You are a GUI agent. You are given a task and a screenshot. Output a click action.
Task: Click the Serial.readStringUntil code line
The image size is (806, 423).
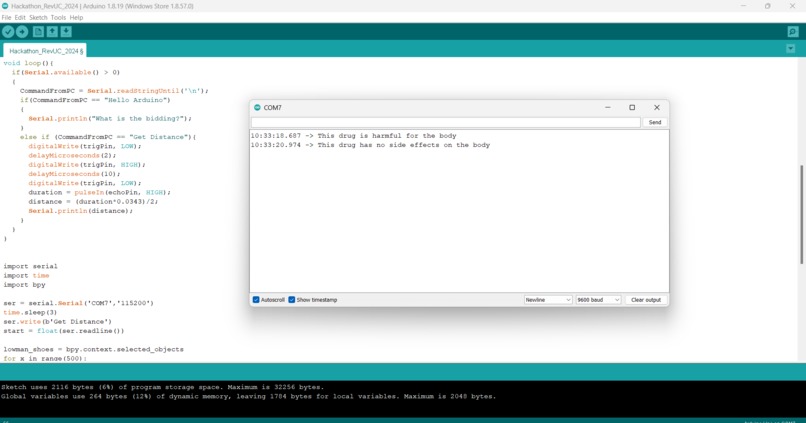click(x=114, y=90)
